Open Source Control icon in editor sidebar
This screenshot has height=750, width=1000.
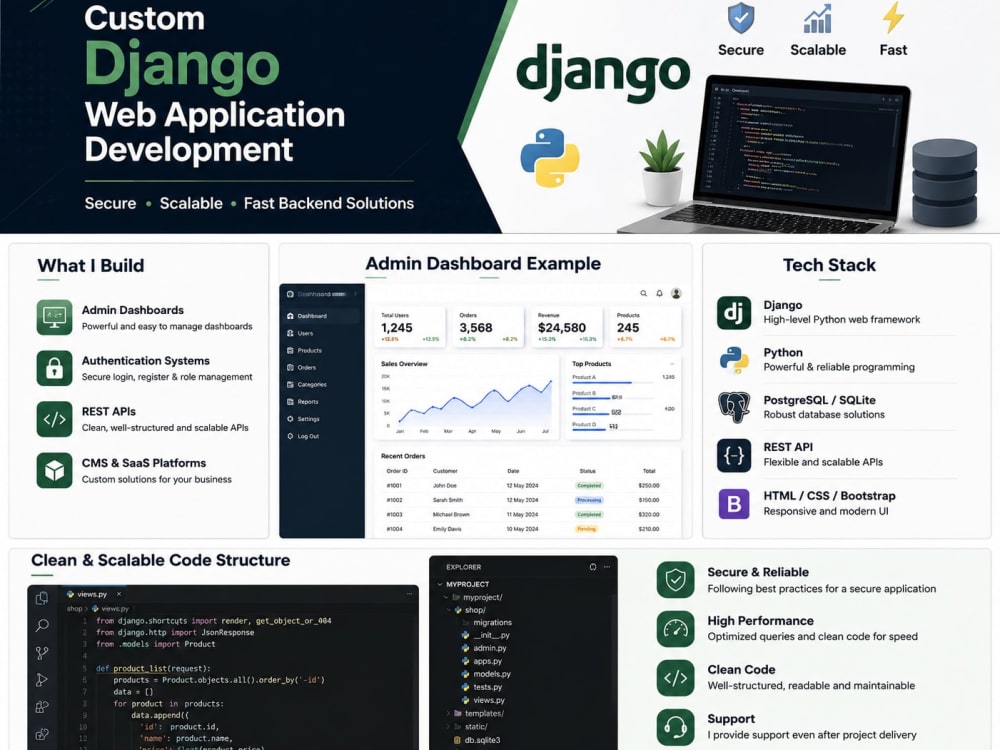click(x=42, y=653)
